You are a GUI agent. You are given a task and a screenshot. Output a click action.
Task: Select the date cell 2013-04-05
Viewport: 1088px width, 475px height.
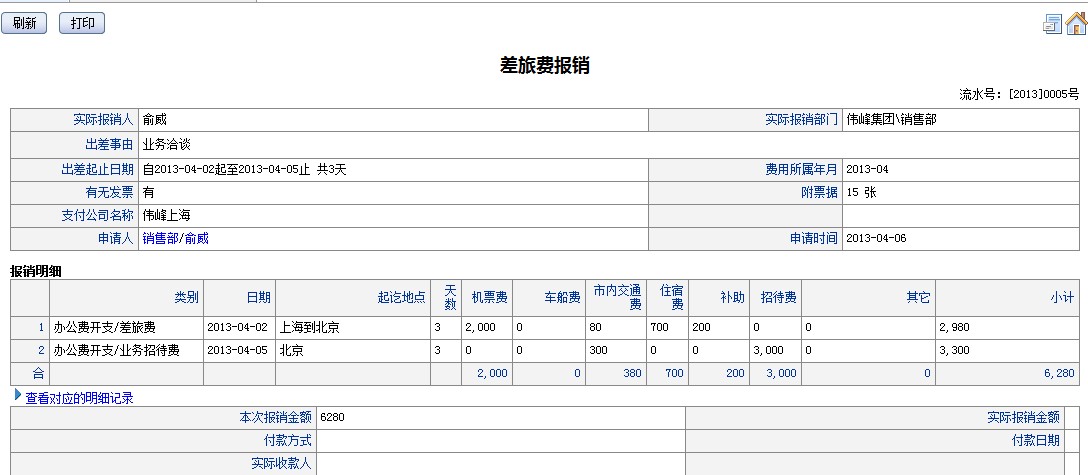[x=237, y=351]
